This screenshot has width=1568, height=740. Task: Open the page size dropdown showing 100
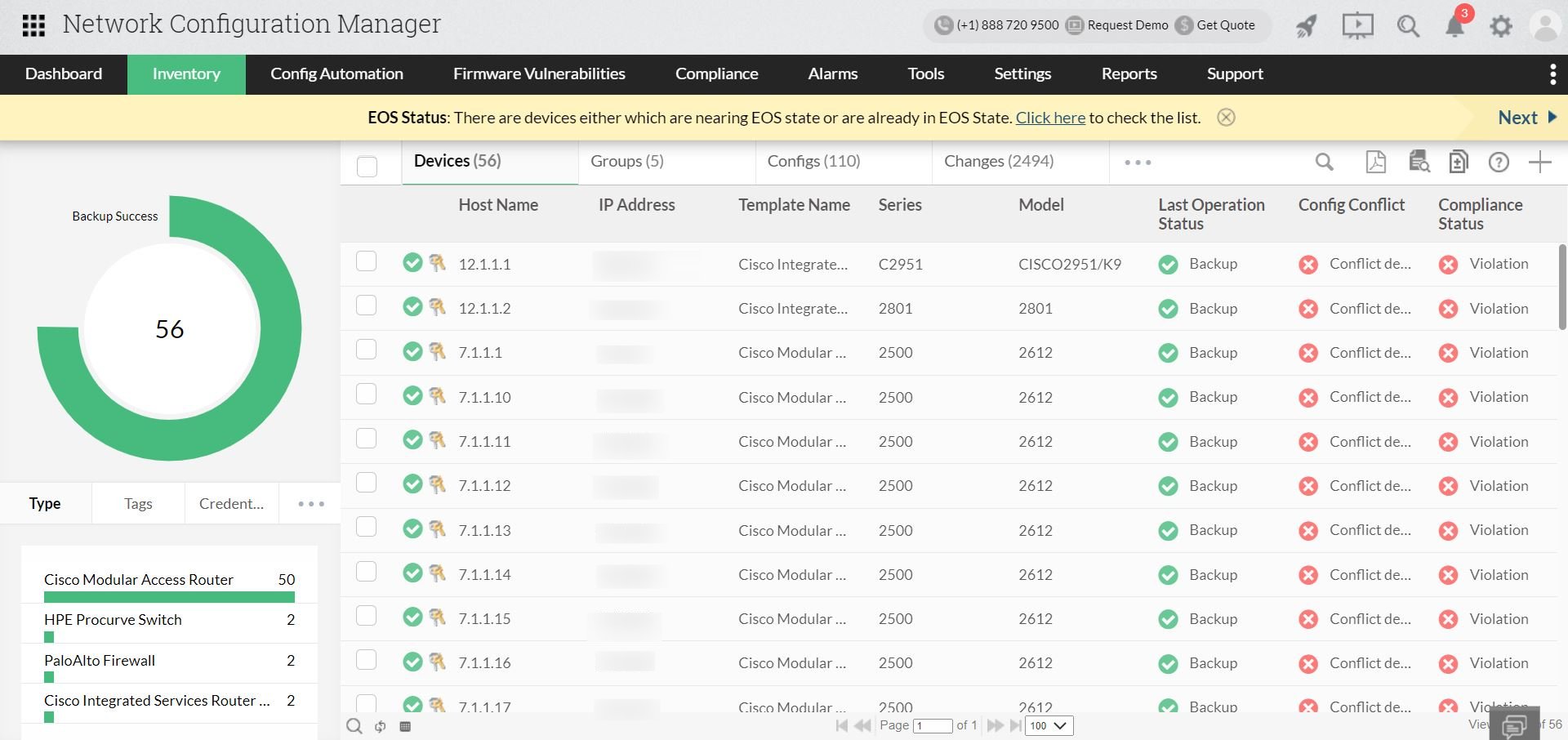(1048, 725)
